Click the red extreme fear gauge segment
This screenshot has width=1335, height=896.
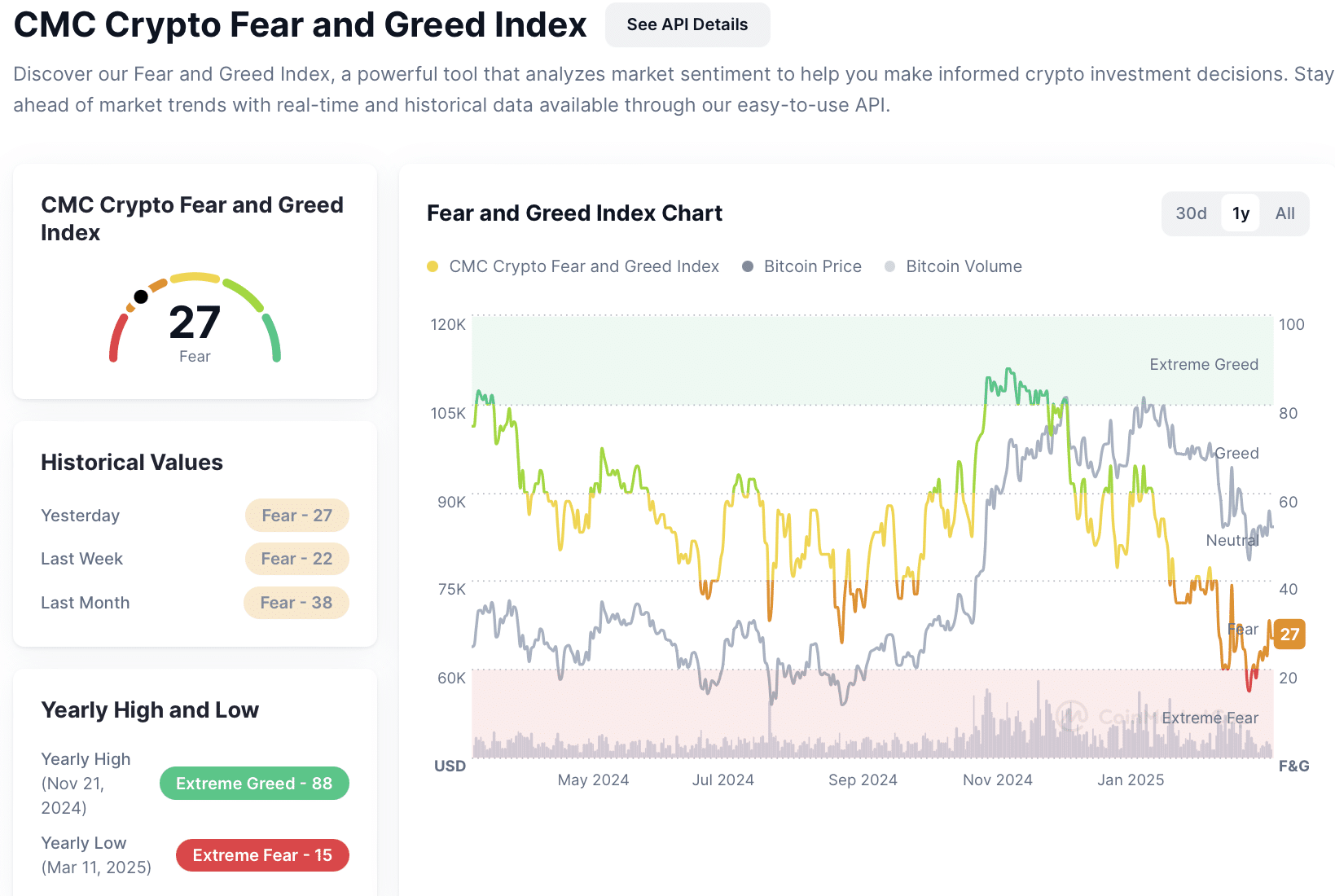pyautogui.click(x=117, y=337)
